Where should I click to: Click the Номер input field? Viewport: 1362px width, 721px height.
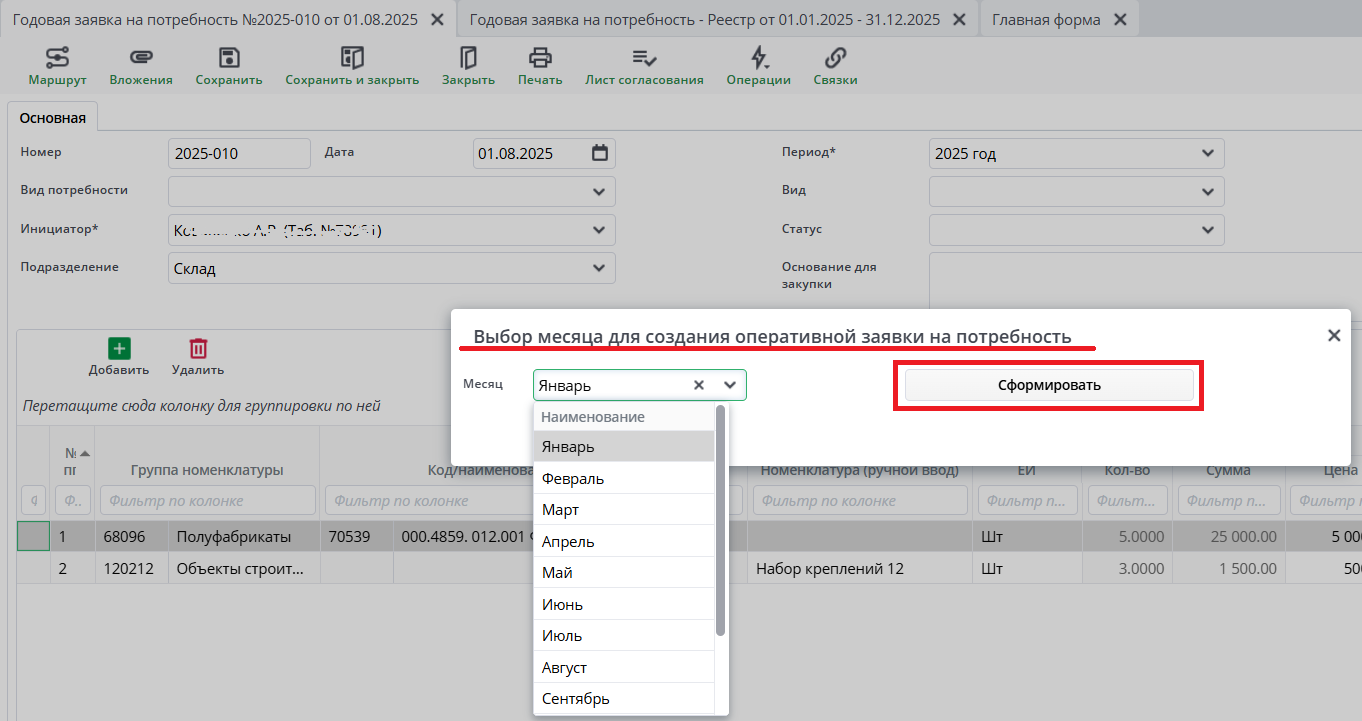pyautogui.click(x=239, y=153)
